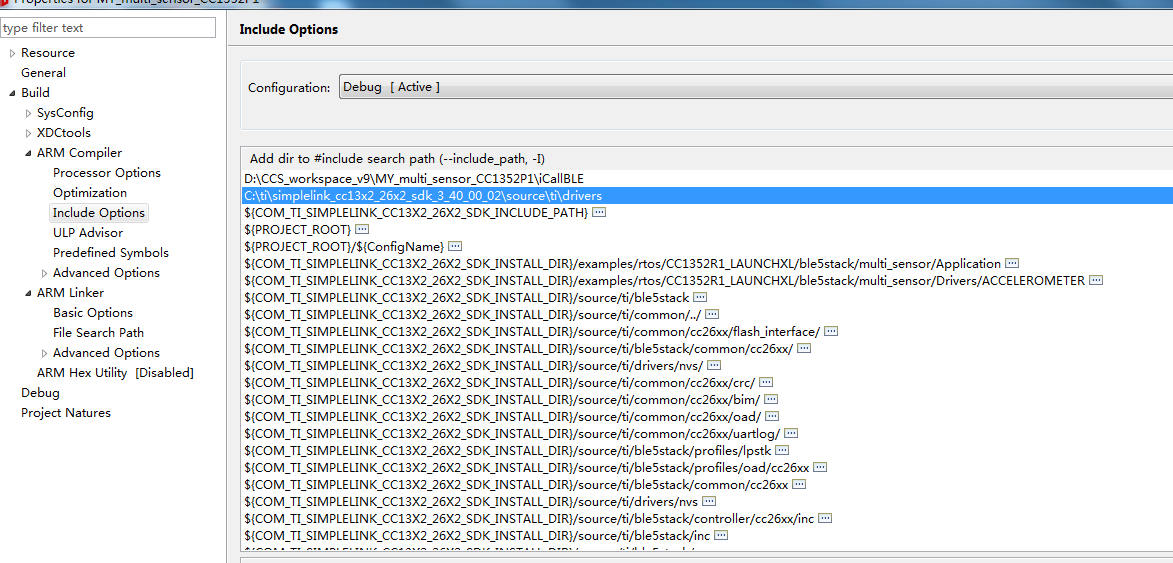Viewport: 1173px width, 563px height.
Task: Click ellipsis icon after cc26xx/crc/ path
Action: [x=766, y=382]
